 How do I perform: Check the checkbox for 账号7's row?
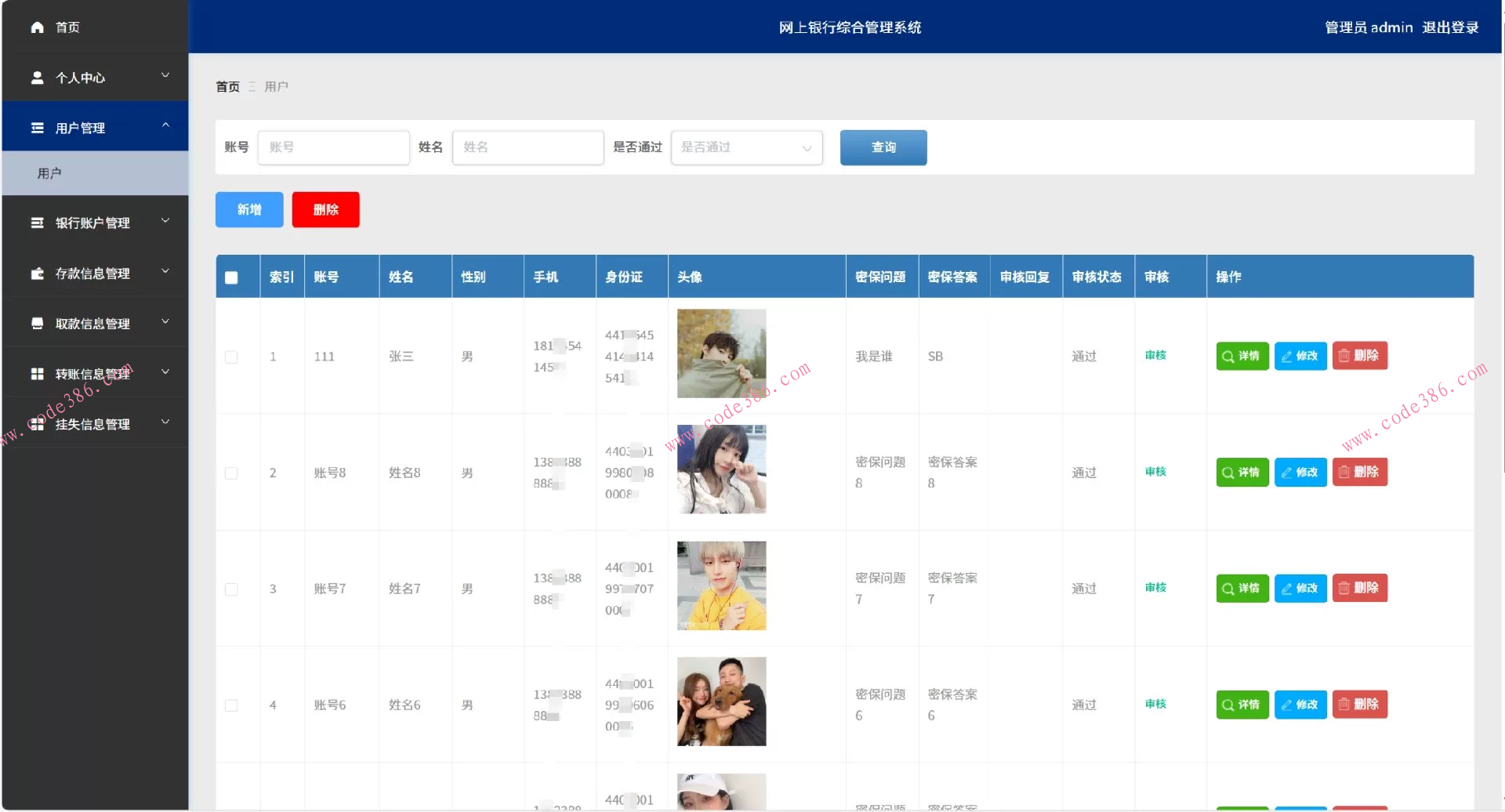pos(230,589)
